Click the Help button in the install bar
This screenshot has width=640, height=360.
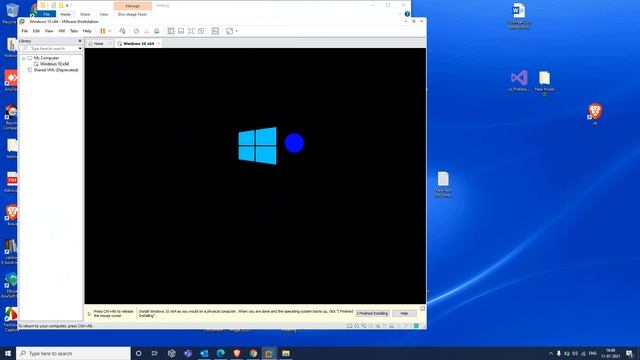pos(404,313)
